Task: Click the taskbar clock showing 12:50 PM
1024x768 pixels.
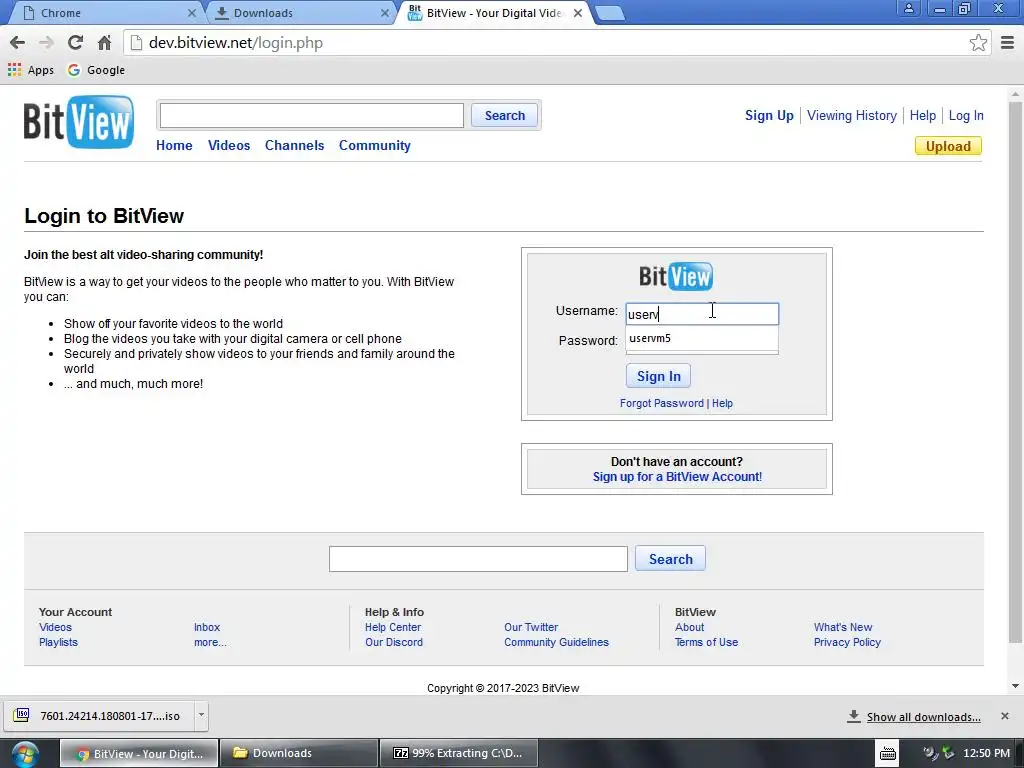Action: pos(986,754)
